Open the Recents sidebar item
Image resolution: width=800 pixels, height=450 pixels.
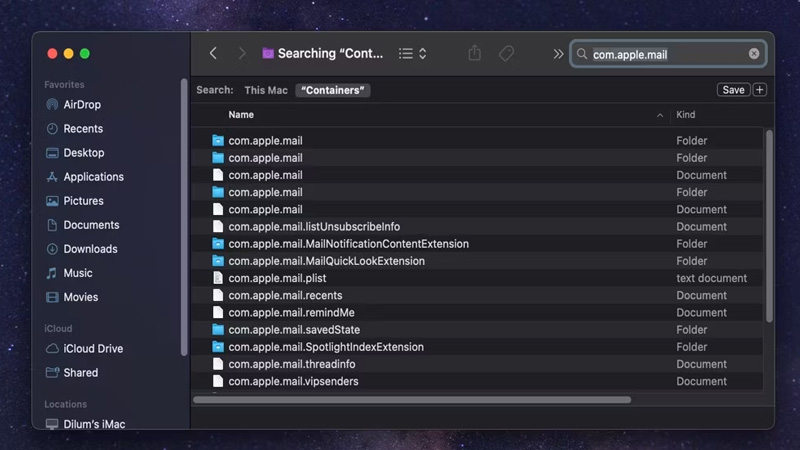tap(82, 129)
